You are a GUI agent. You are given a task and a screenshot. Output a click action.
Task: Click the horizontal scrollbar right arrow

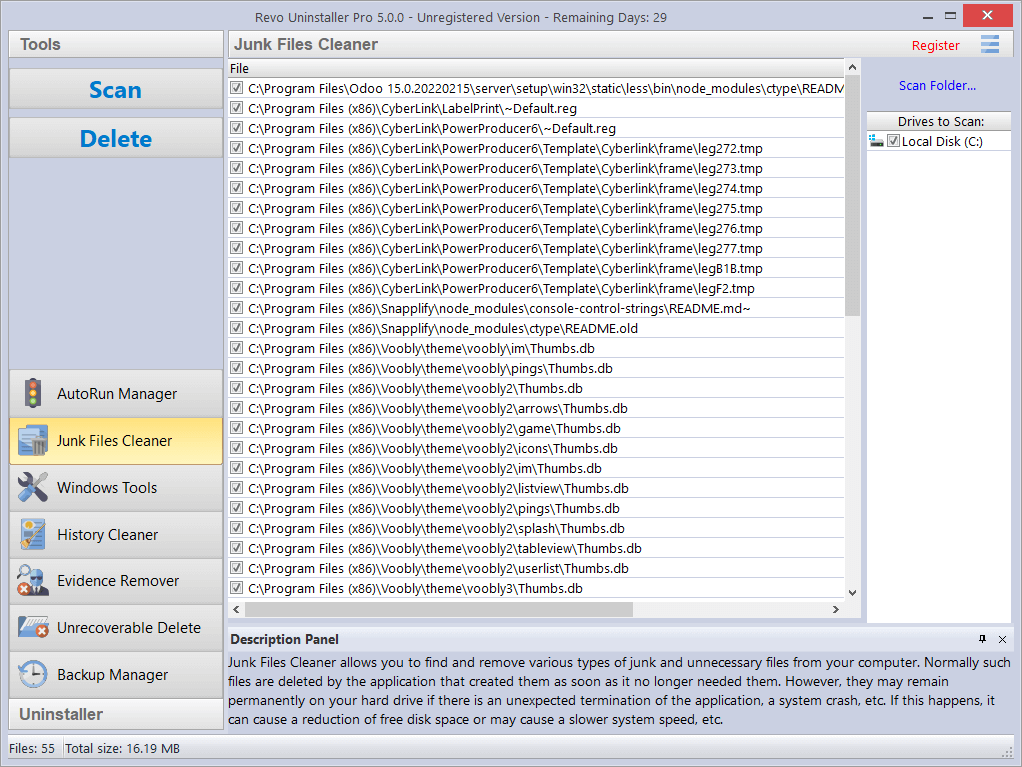(836, 609)
